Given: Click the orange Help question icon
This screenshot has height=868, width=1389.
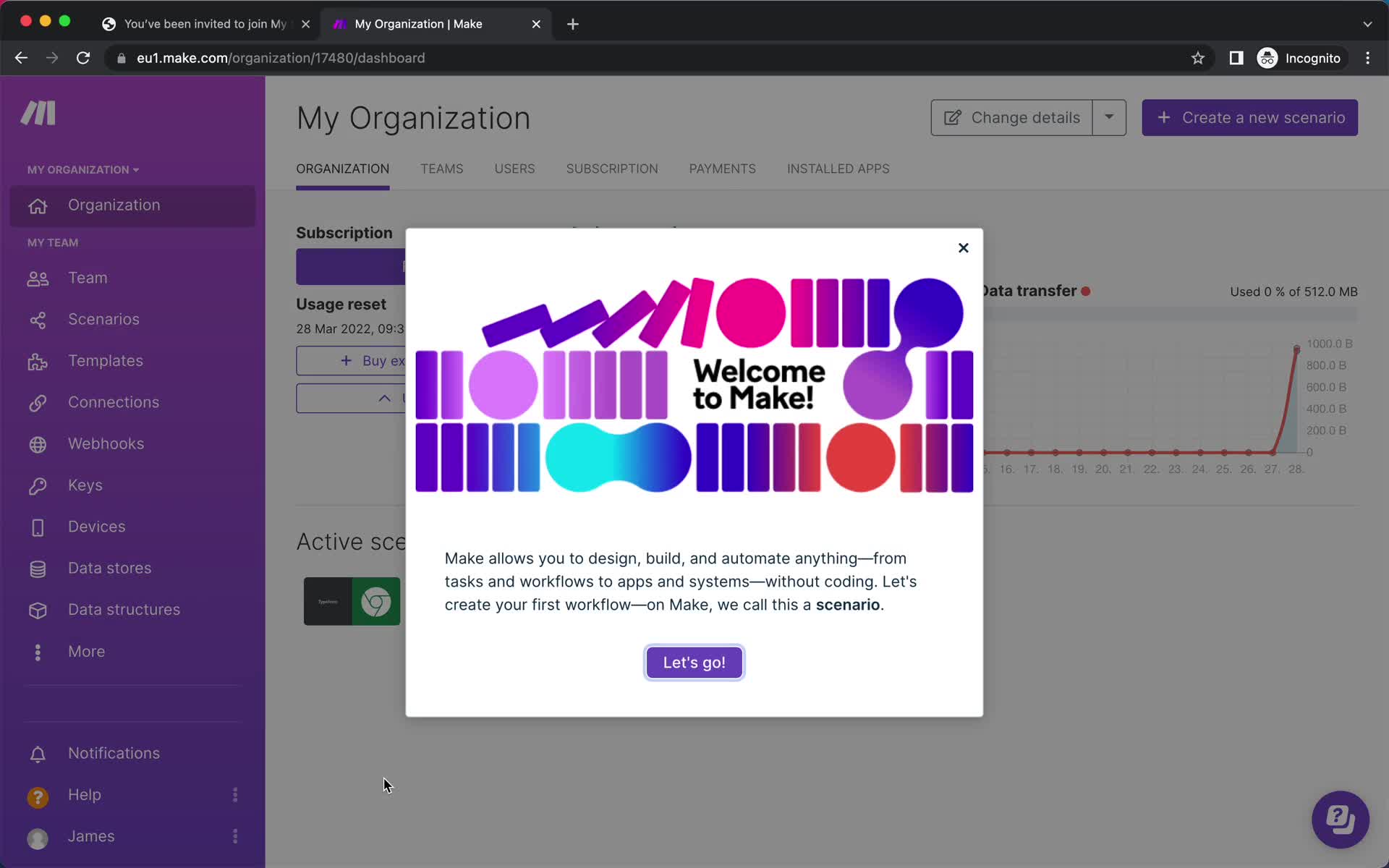Looking at the screenshot, I should tap(38, 796).
